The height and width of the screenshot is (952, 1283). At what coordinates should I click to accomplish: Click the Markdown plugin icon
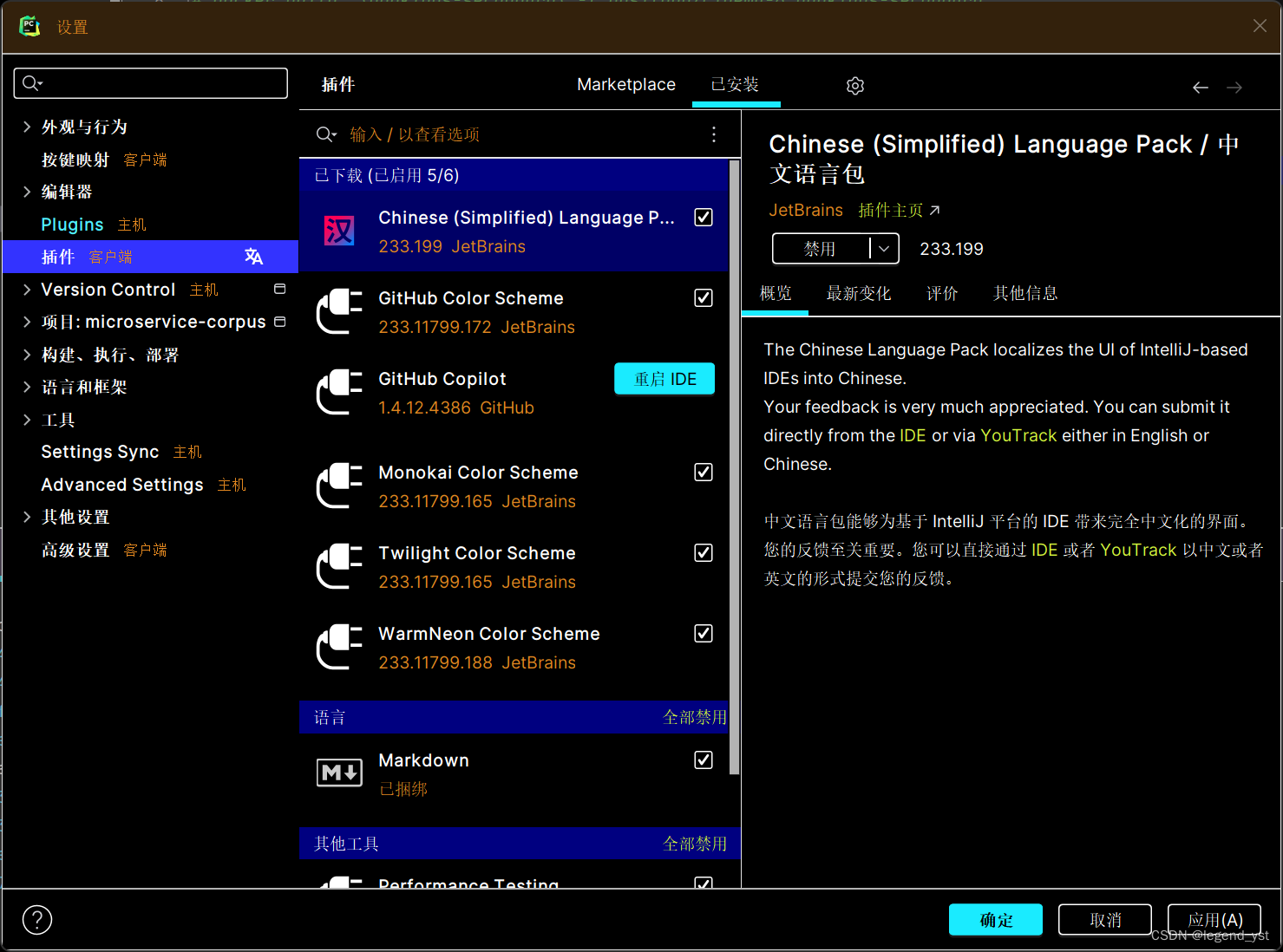point(339,773)
